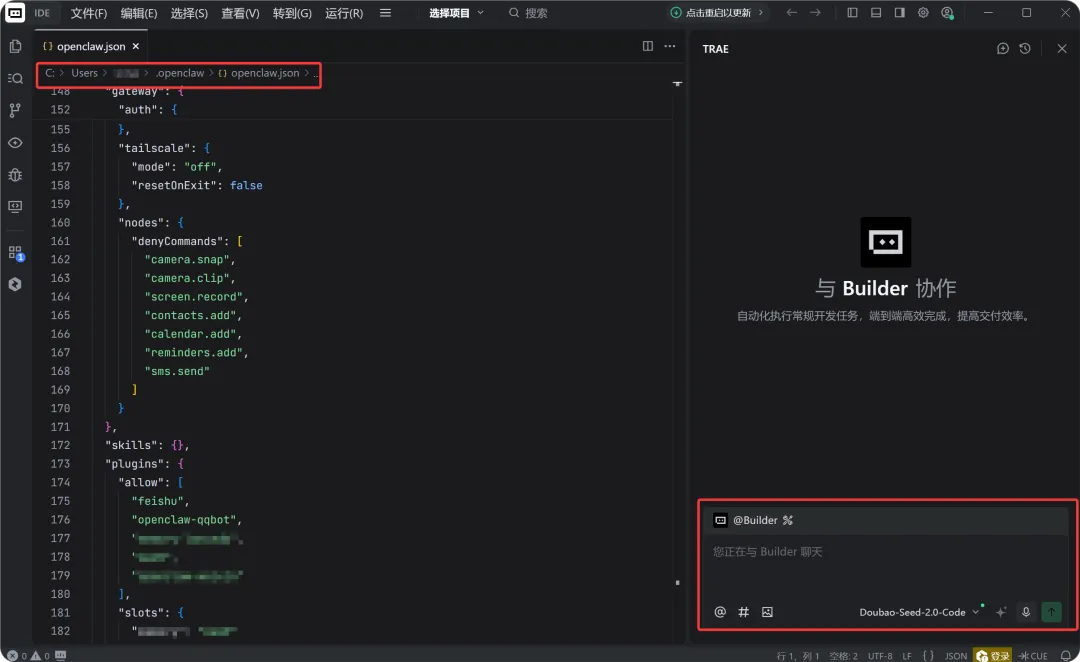1080x662 pixels.
Task: Switch to IDE mode label
Action: coord(42,12)
